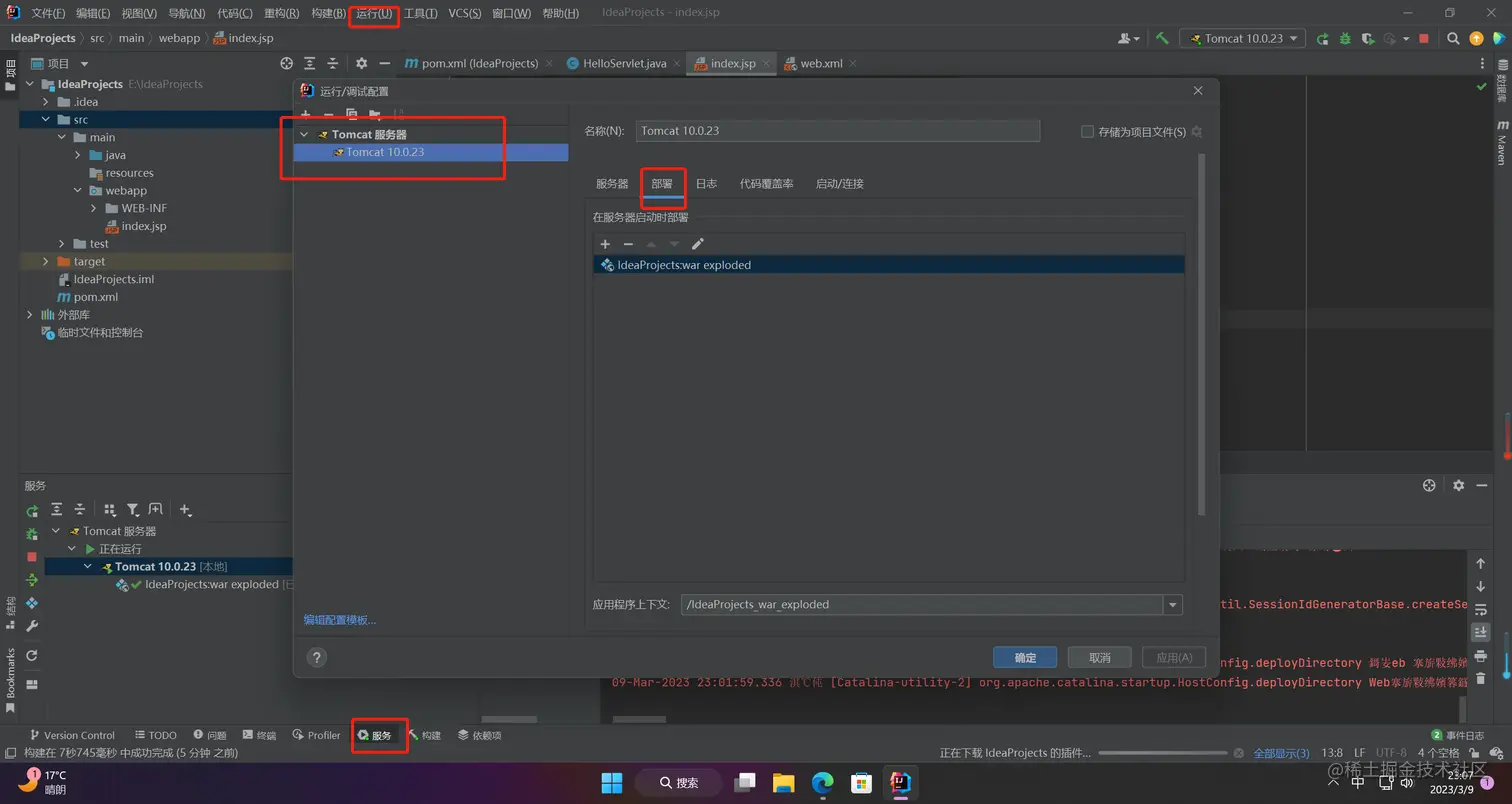Select IdeaProjects:war exploded in deployment list

[888, 265]
